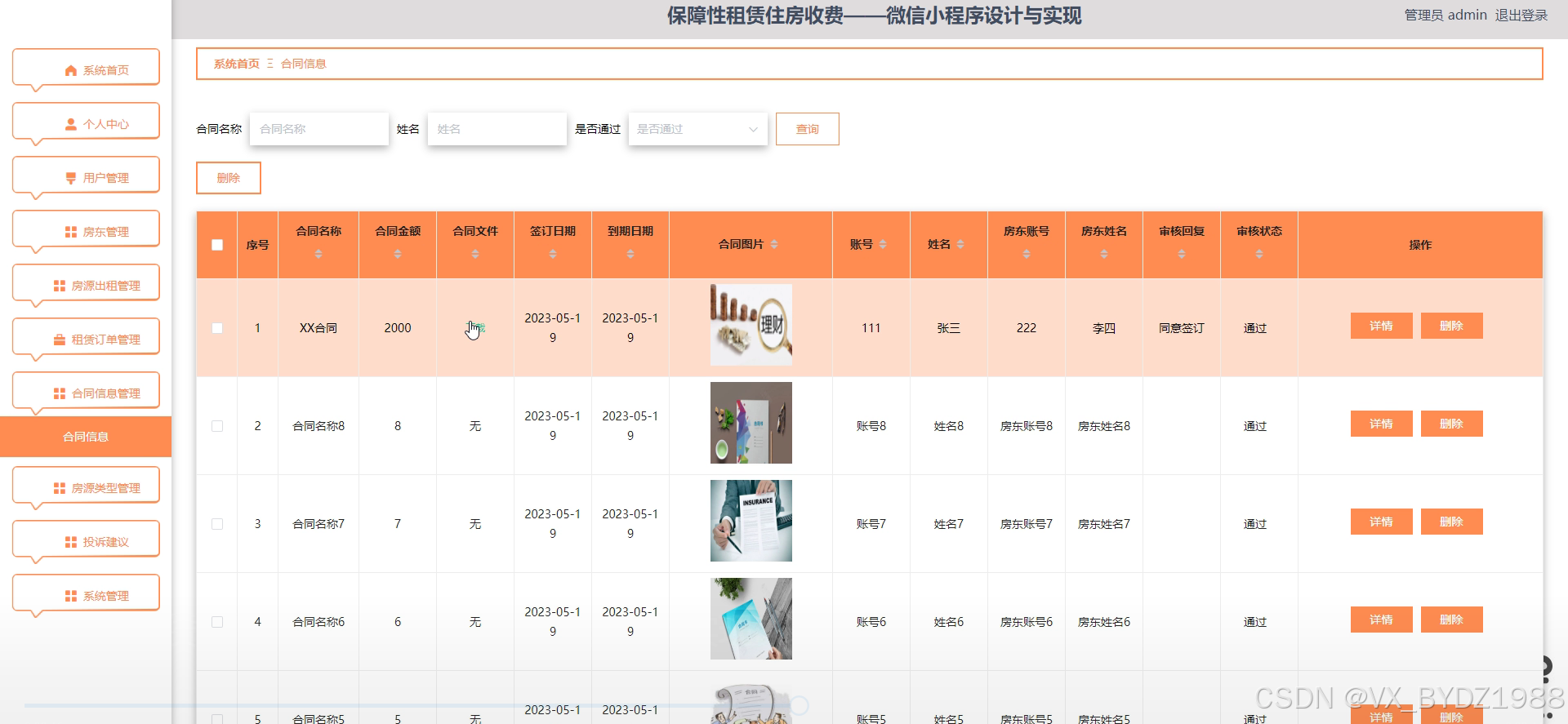Open the 系统首页 sidebar menu
This screenshot has height=724, width=1568.
tap(86, 68)
